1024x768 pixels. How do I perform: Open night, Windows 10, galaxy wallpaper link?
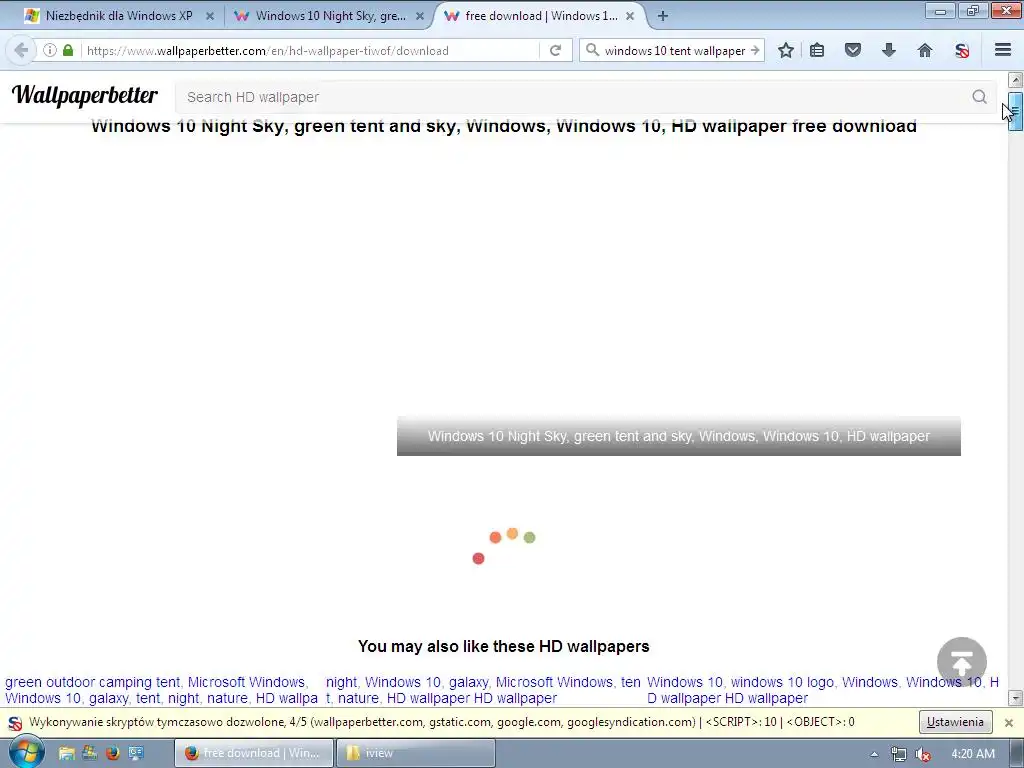click(x=483, y=690)
